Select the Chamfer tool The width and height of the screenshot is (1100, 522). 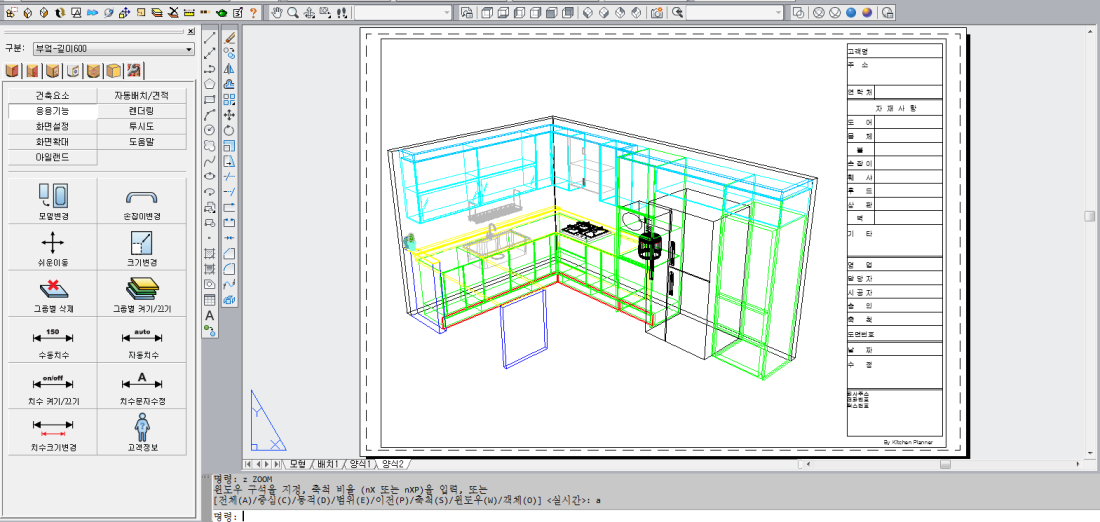(229, 253)
